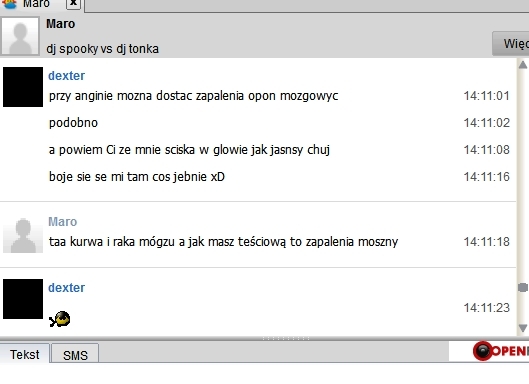
Task: Click dexter's avatar in last message
Action: pyautogui.click(x=23, y=299)
